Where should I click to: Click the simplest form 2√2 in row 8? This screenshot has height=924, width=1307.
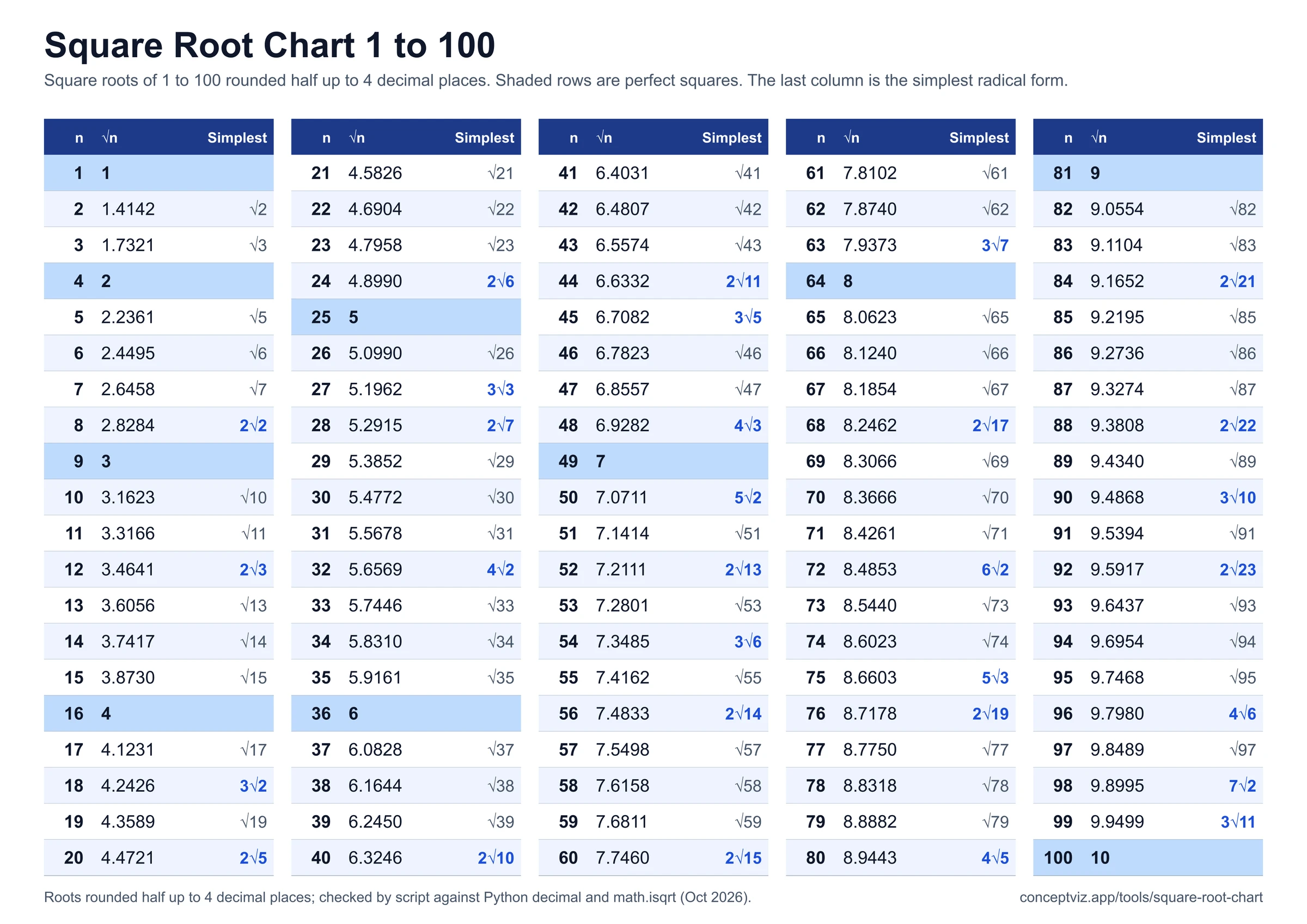tap(253, 425)
